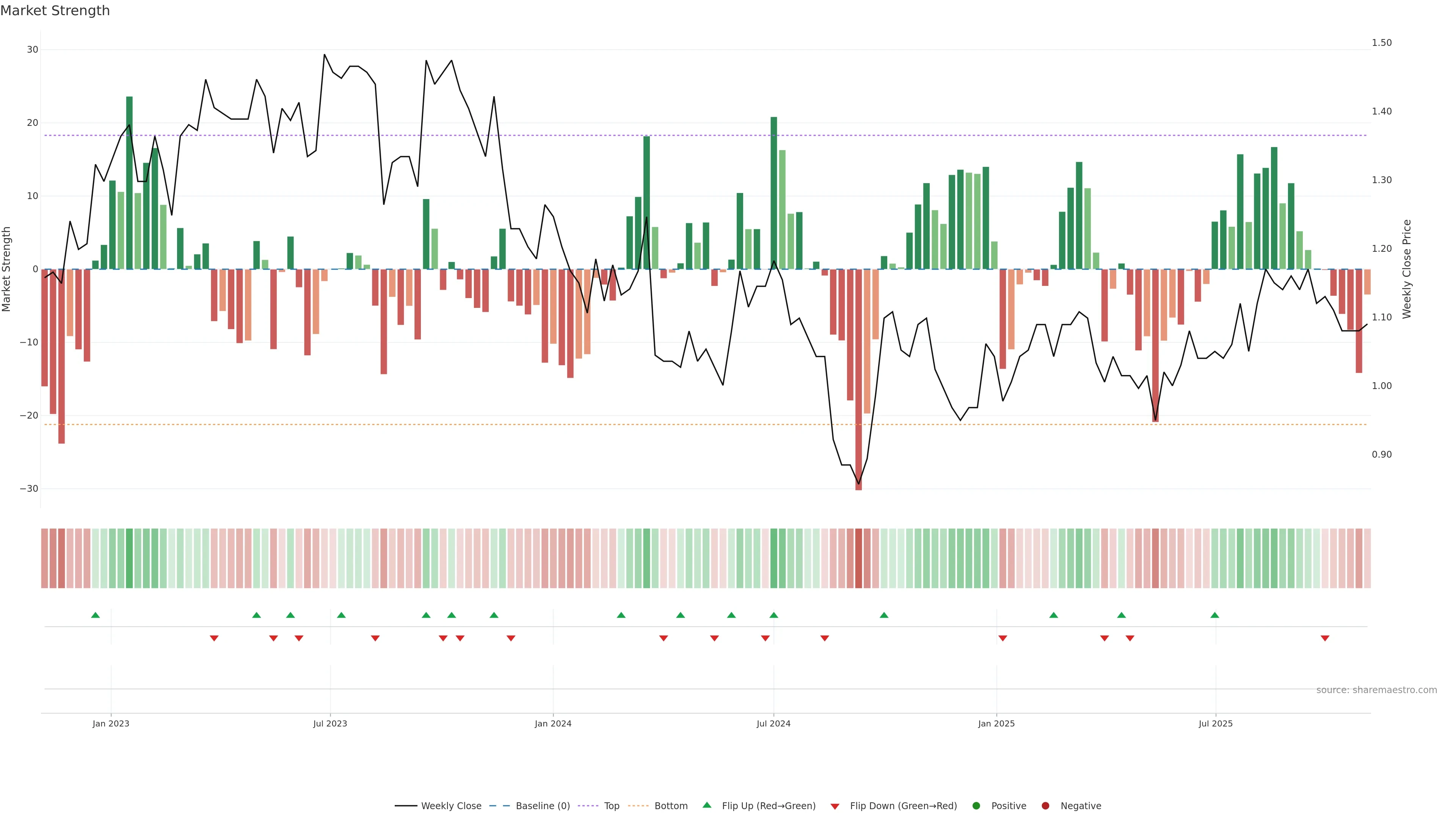
Task: Click the Jul 2023 x-axis label
Action: click(x=330, y=723)
